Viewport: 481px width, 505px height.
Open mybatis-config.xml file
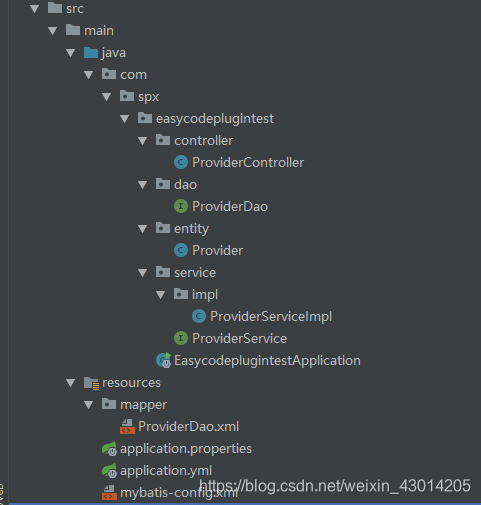[x=179, y=493]
